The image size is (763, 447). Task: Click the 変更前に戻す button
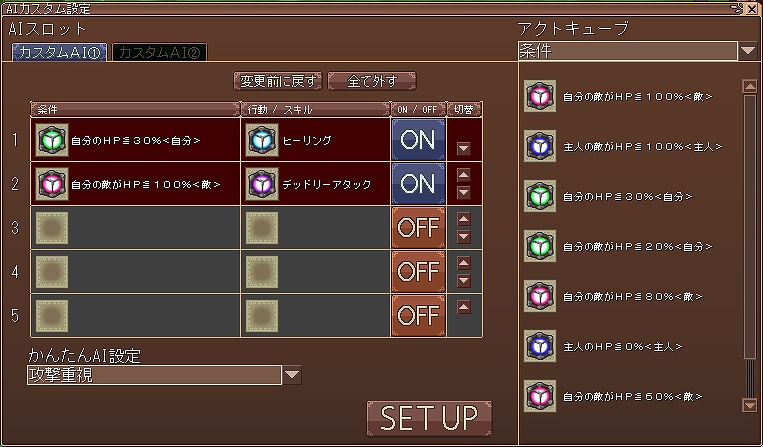pos(277,81)
